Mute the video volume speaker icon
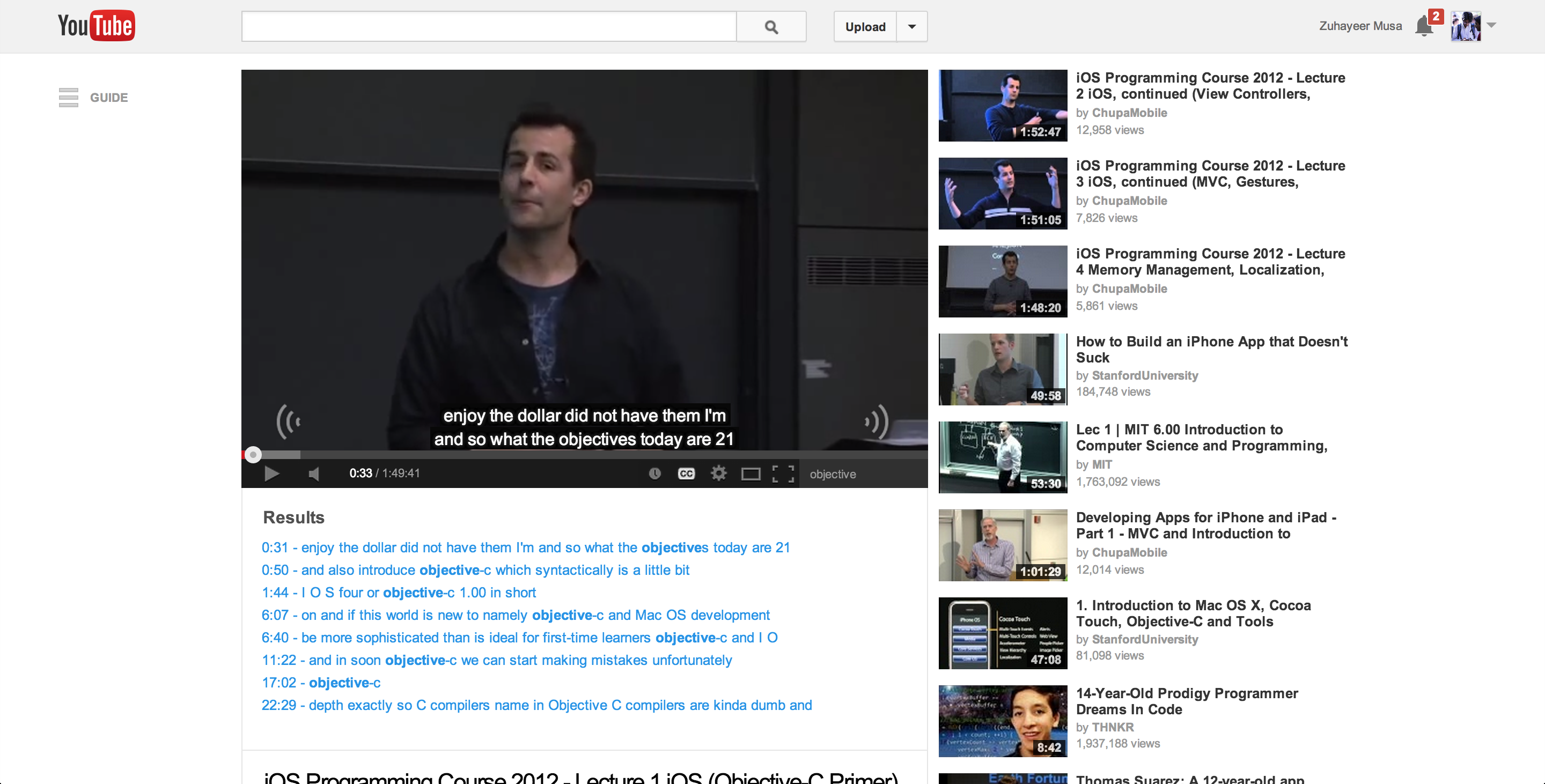Image resolution: width=1545 pixels, height=784 pixels. [x=313, y=474]
